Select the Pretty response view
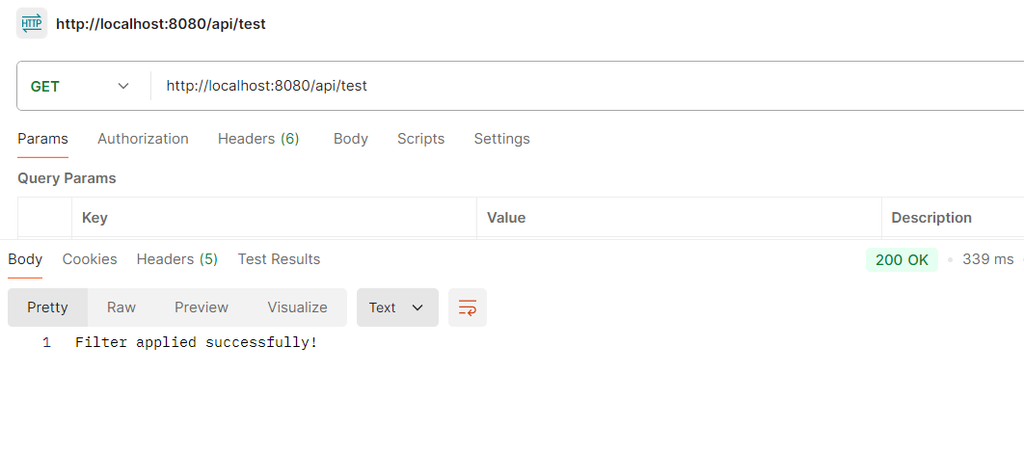The image size is (1024, 454). [x=48, y=308]
